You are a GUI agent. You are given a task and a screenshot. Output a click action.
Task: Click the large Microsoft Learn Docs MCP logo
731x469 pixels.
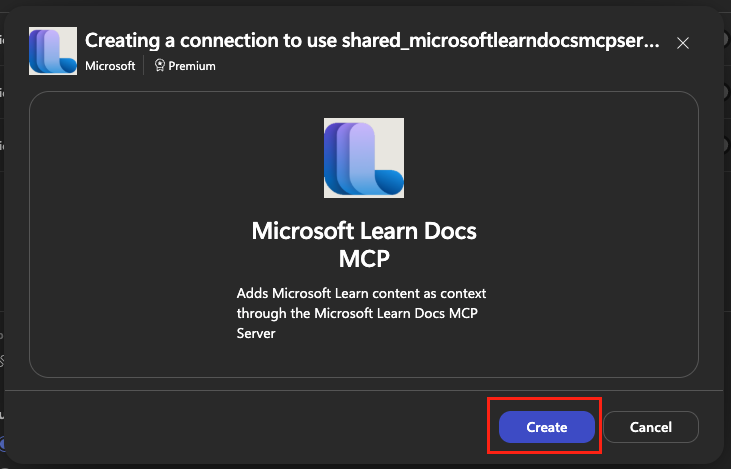click(364, 158)
